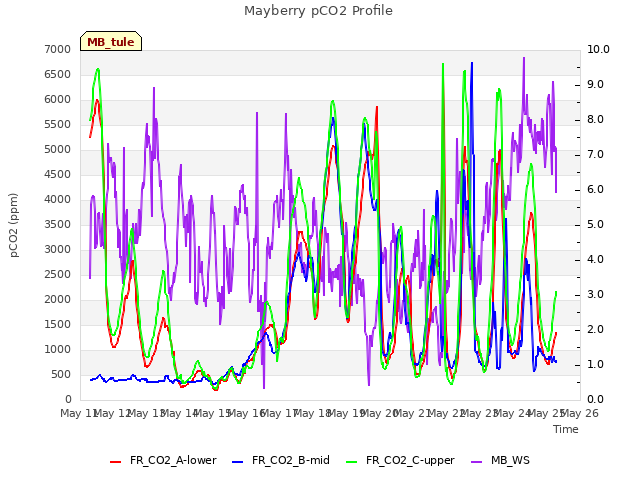Viewport: 640px width, 480px height.
Task: Click the May 12 date tick label
Action: coord(114,413)
